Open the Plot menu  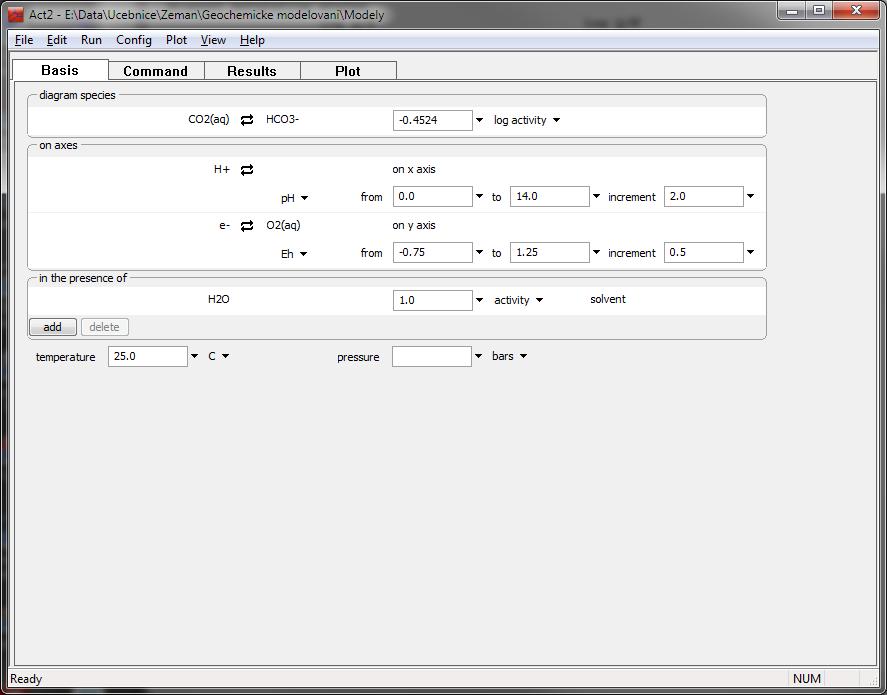176,40
